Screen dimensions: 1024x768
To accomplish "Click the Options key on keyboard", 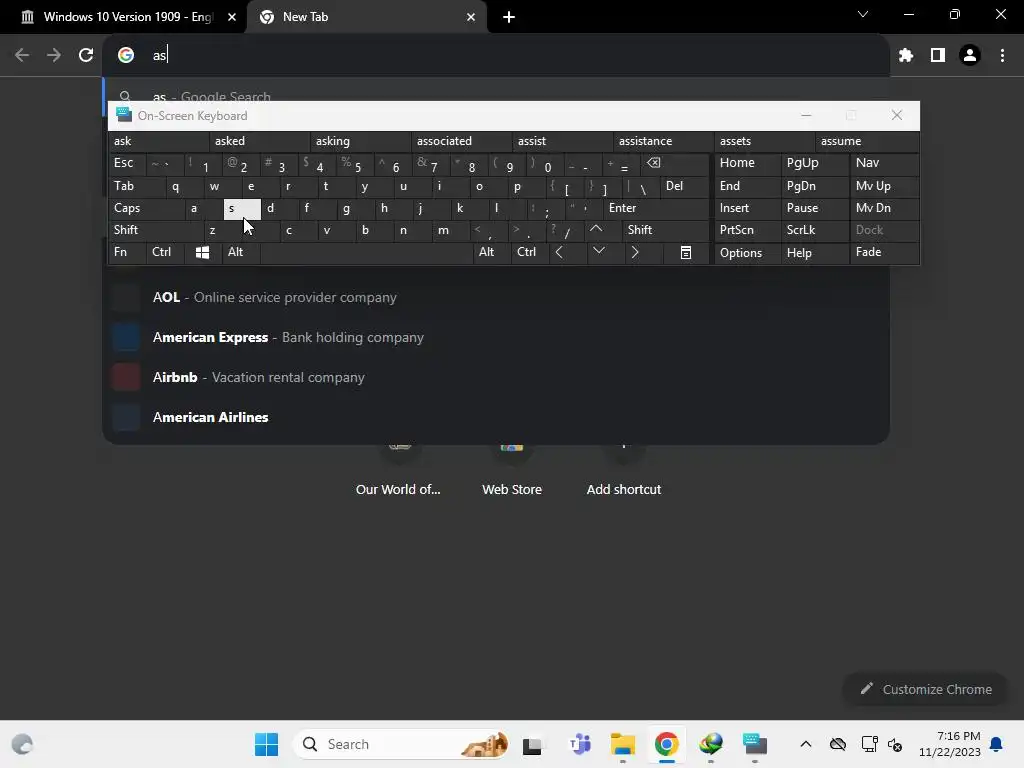I will (x=748, y=253).
